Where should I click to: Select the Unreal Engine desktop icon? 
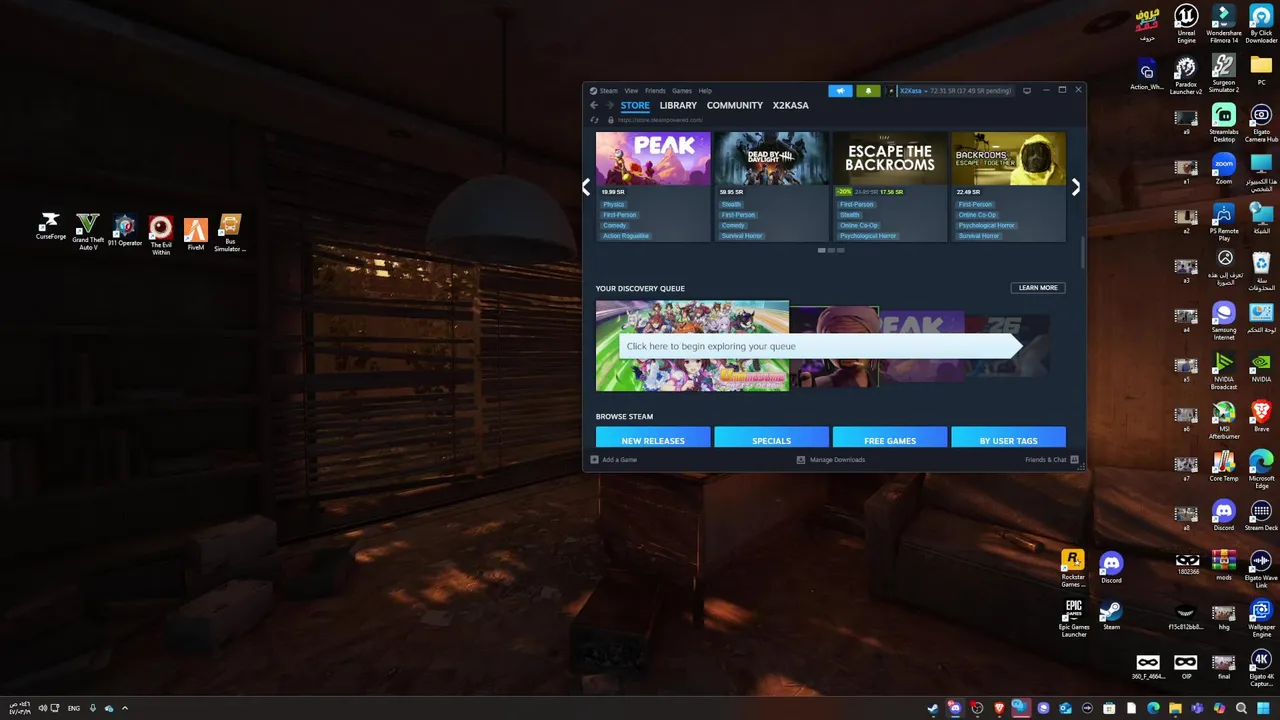coord(1186,24)
